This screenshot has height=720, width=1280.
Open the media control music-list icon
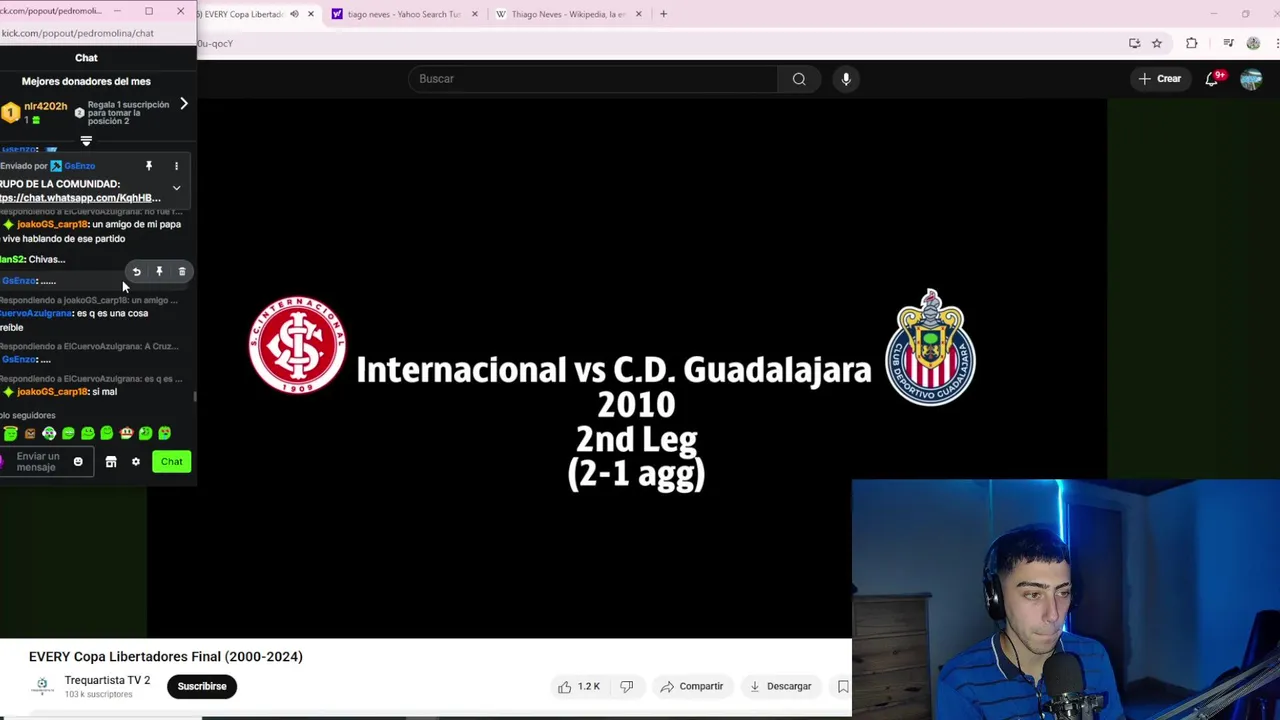[x=1228, y=43]
